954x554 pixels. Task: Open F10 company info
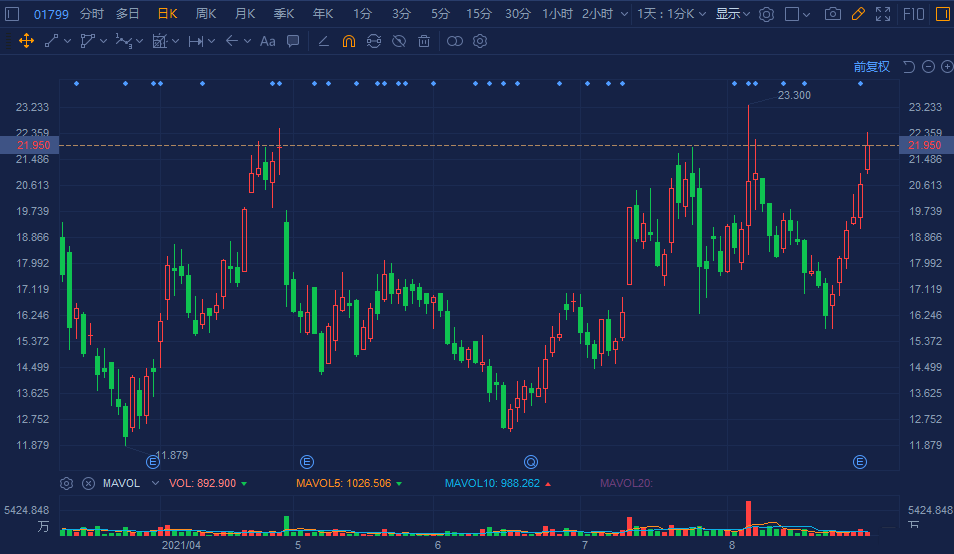click(x=913, y=14)
